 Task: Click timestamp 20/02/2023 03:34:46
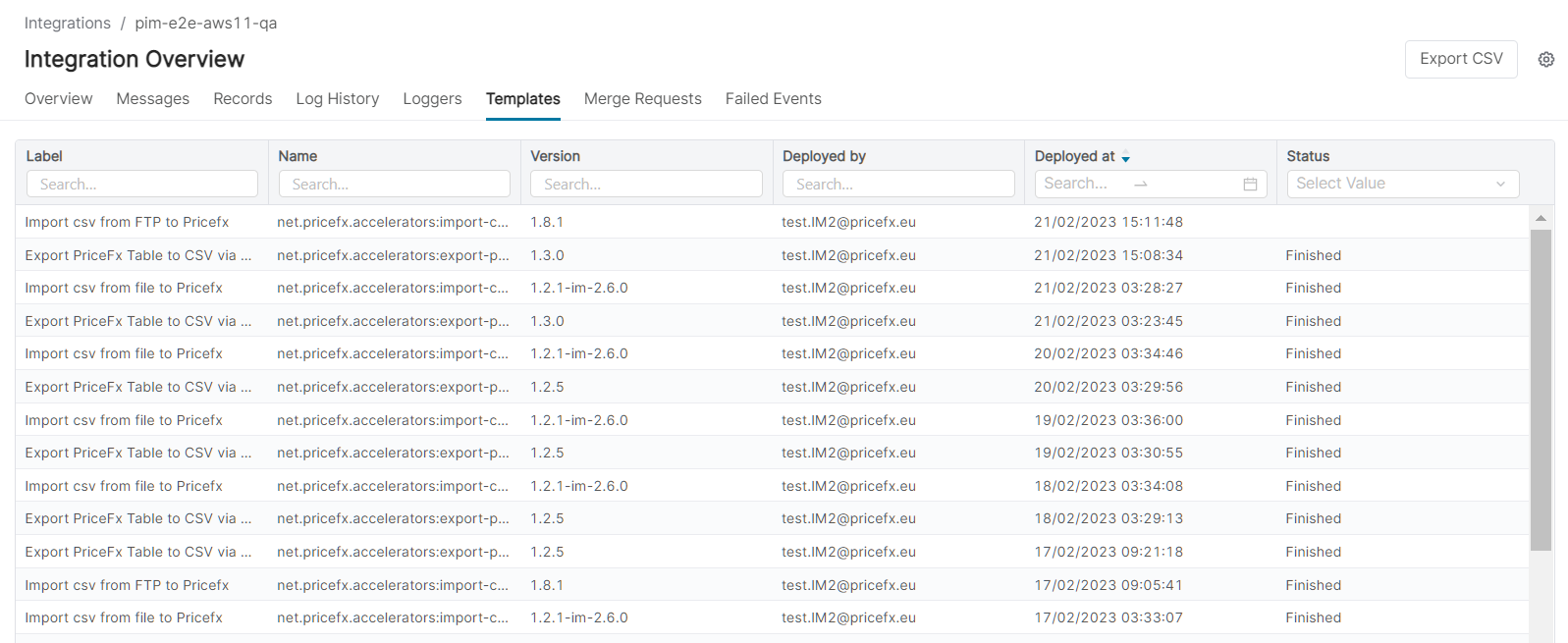click(x=1108, y=353)
